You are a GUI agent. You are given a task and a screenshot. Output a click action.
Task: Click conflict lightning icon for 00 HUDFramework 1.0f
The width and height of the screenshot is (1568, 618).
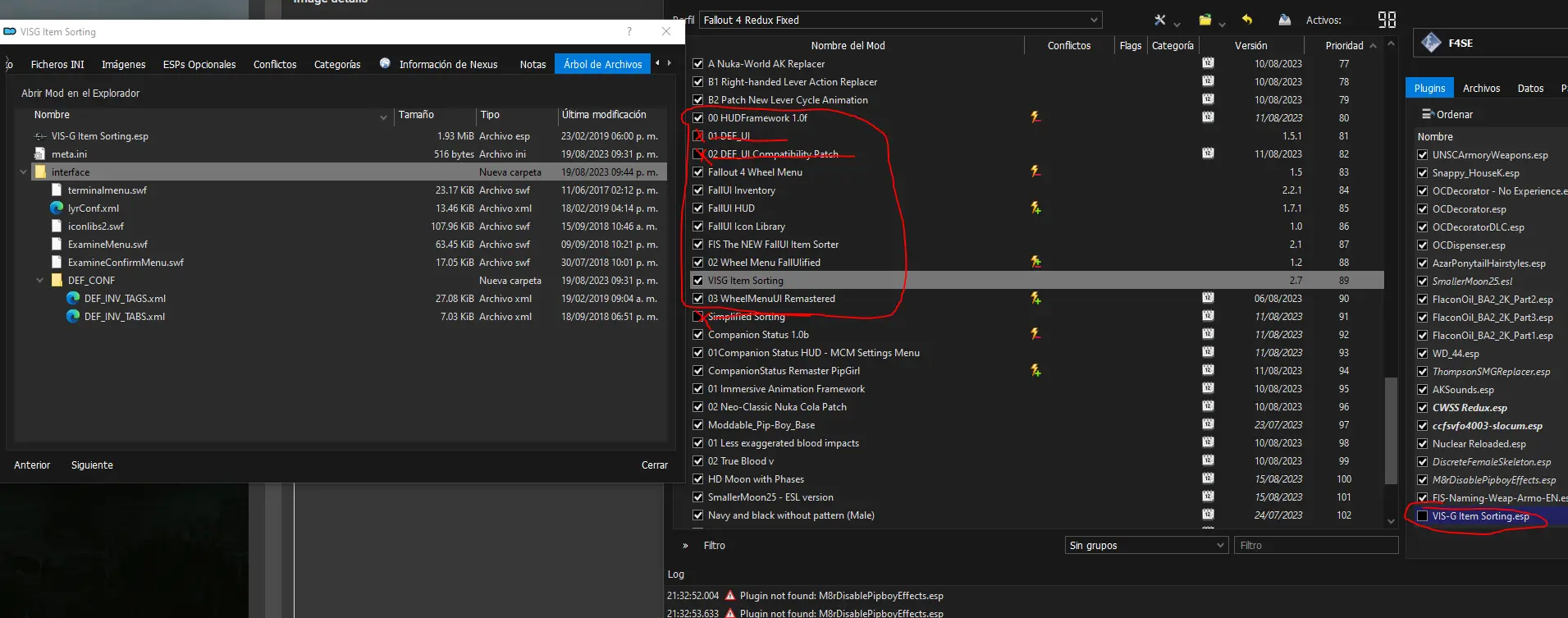click(1035, 117)
